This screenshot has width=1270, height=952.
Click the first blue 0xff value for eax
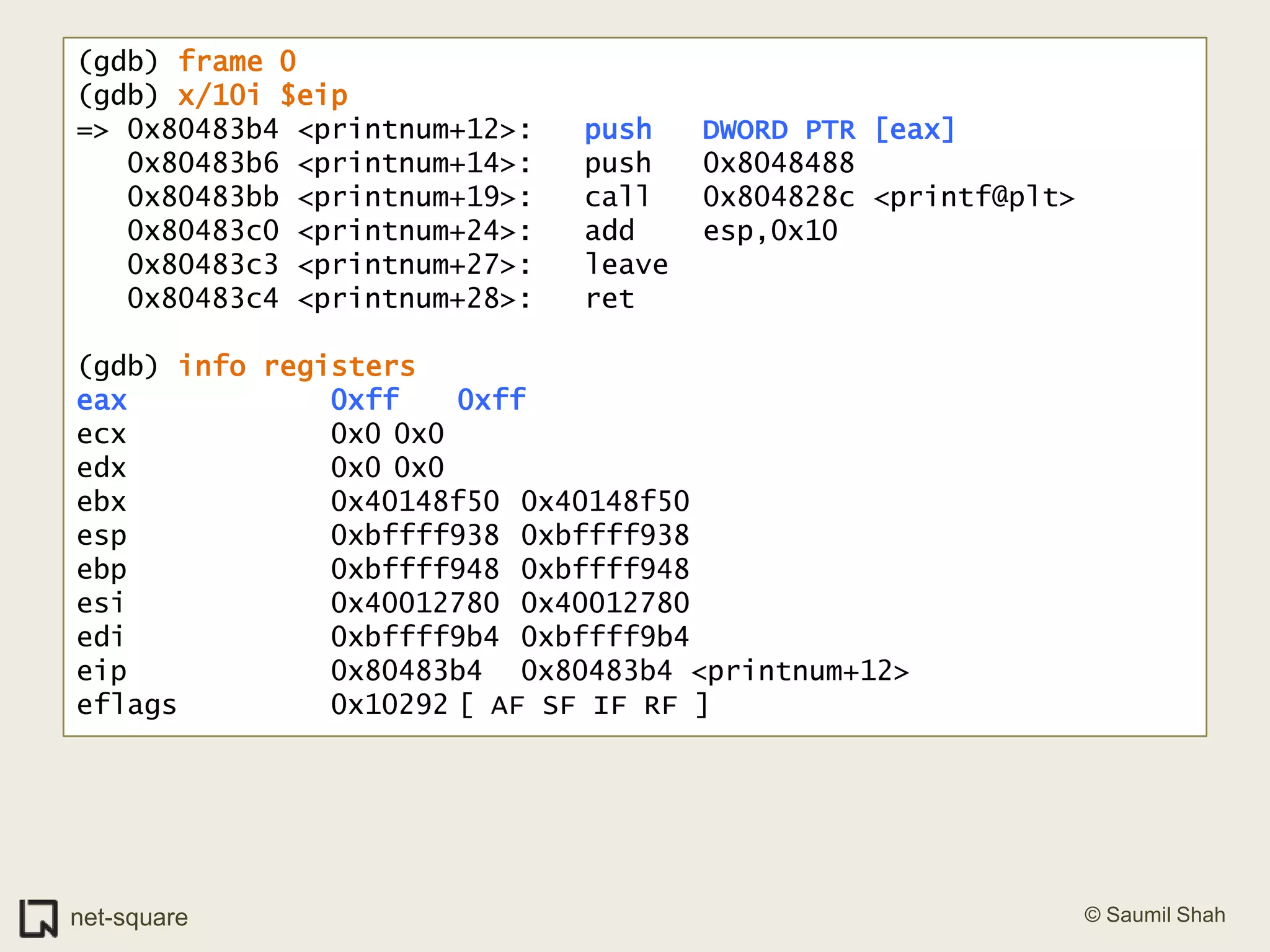[365, 400]
